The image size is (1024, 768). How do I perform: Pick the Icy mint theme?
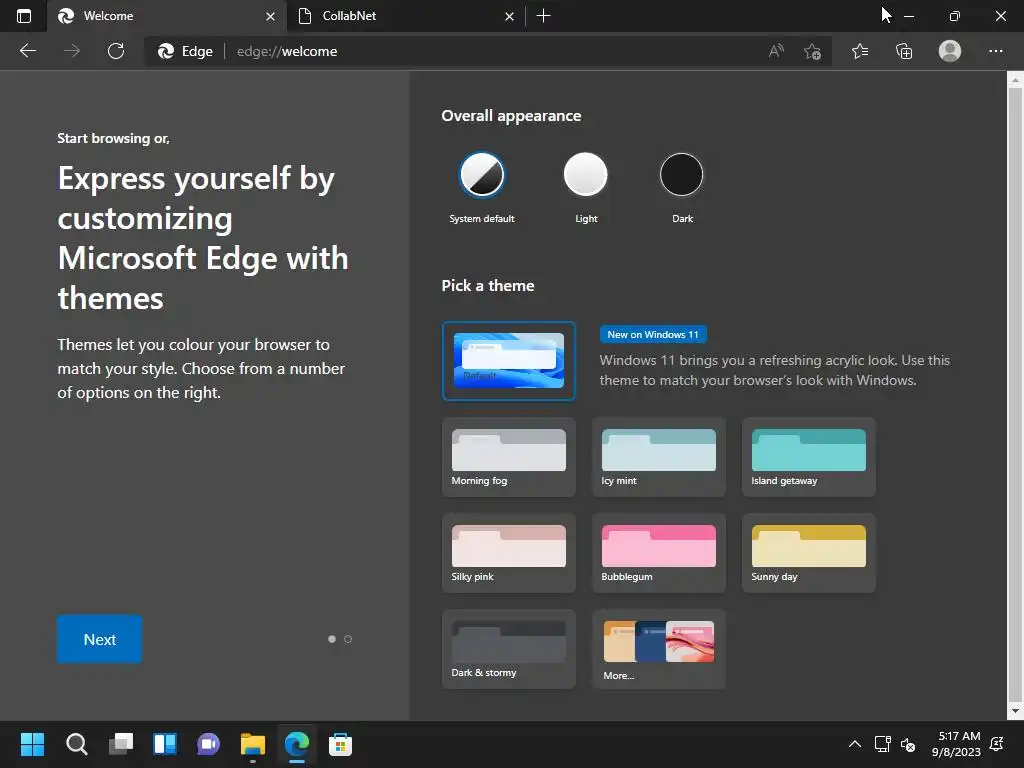pyautogui.click(x=658, y=457)
